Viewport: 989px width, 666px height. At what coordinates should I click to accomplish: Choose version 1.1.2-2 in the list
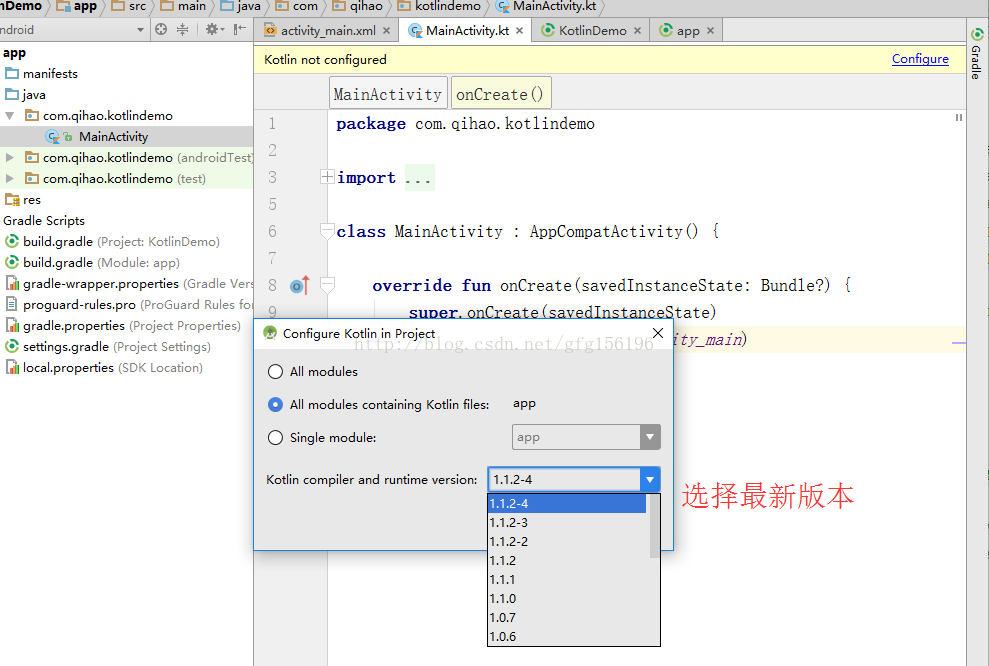pyautogui.click(x=567, y=541)
